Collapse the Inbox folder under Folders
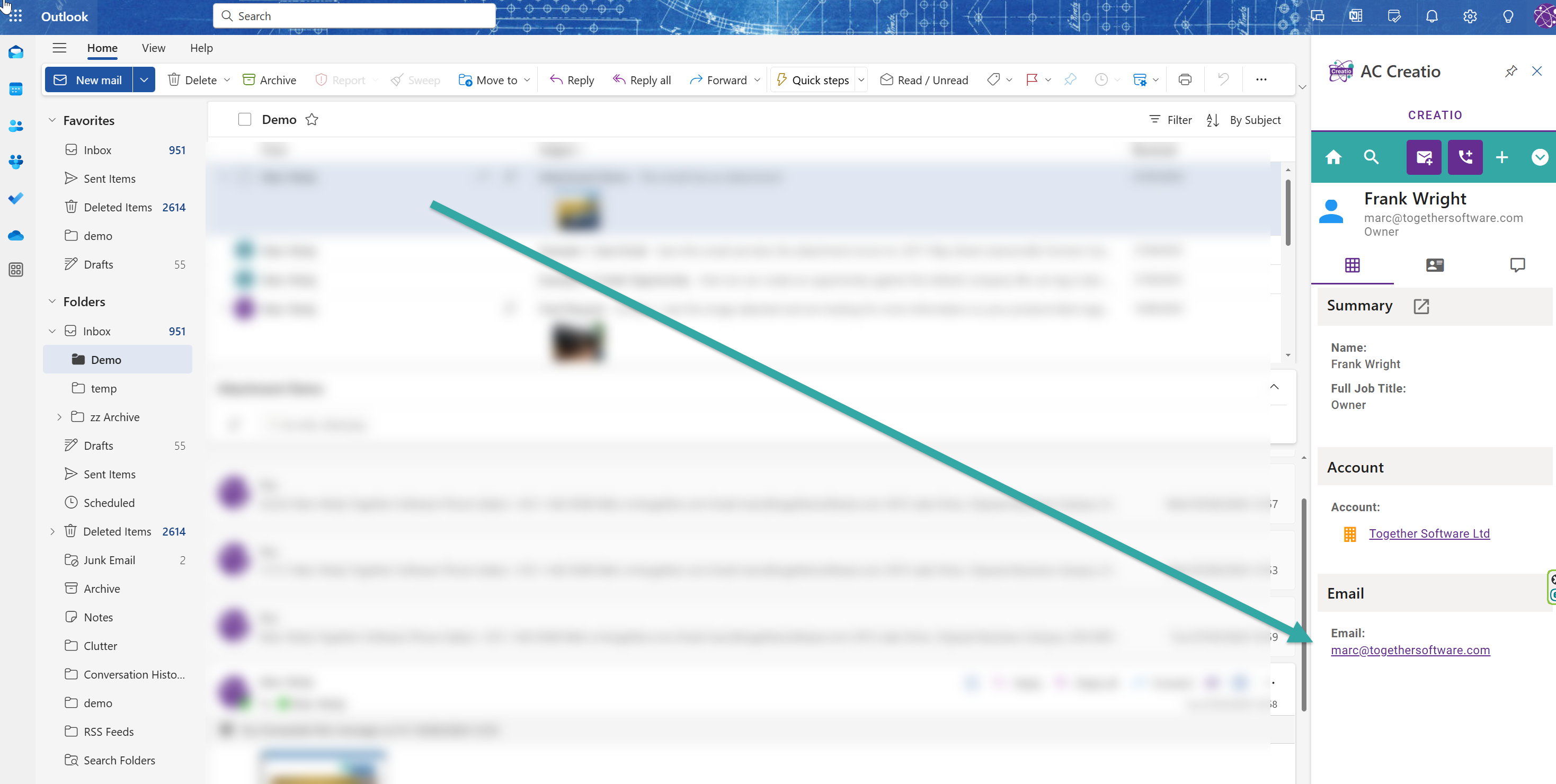Image resolution: width=1556 pixels, height=784 pixels. 52,331
